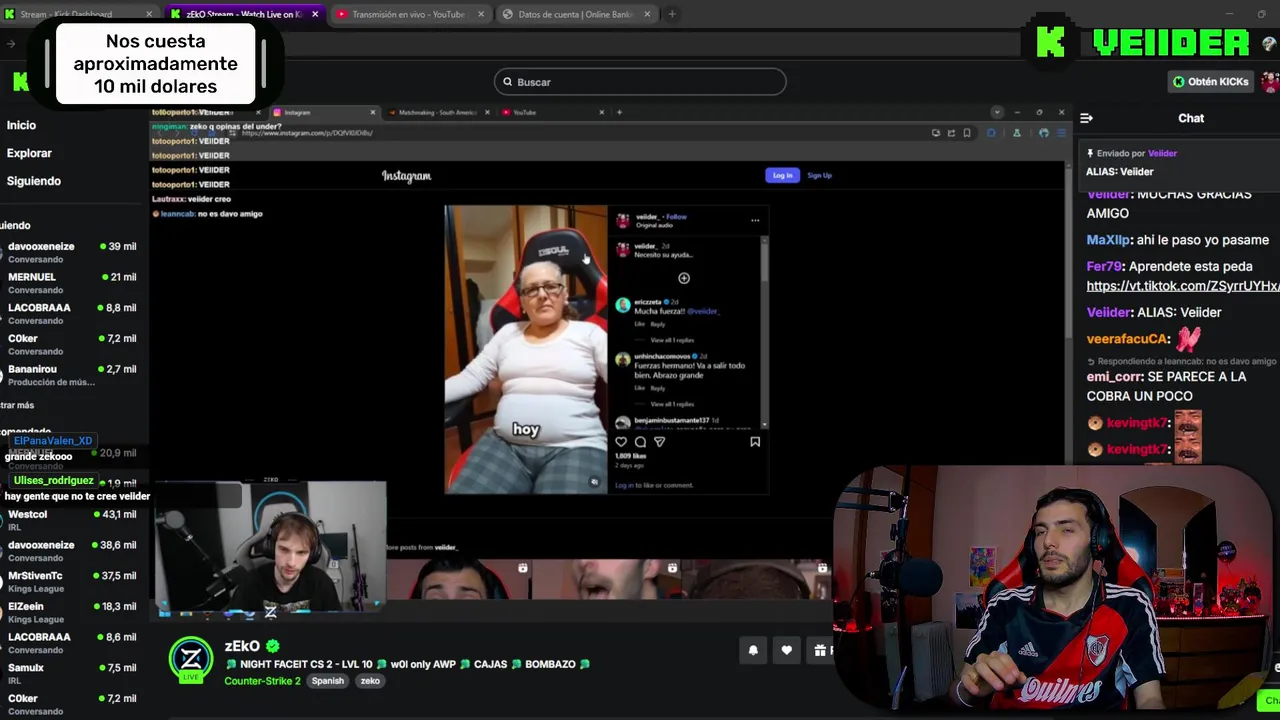Image resolution: width=1280 pixels, height=720 pixels.
Task: Unmute the Instagram reel via speaker icon
Action: [x=594, y=482]
